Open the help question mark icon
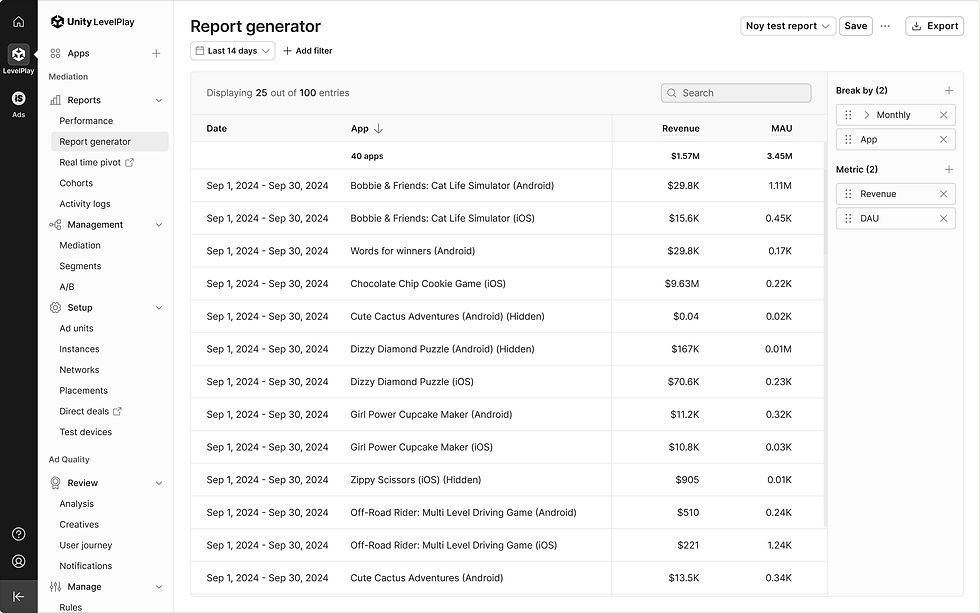Image resolution: width=980 pixels, height=613 pixels. (19, 534)
